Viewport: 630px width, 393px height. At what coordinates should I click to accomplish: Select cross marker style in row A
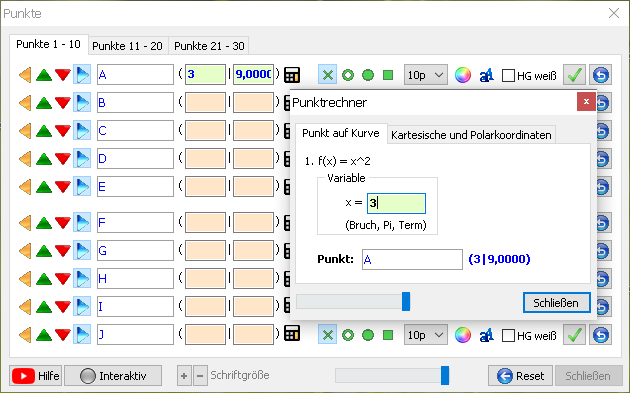tap(327, 75)
